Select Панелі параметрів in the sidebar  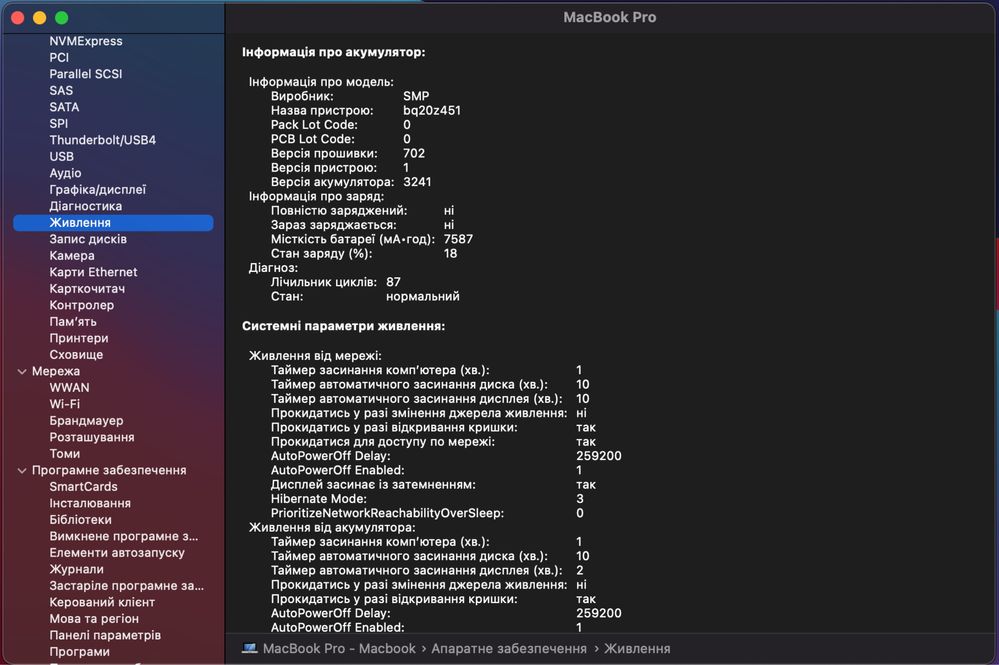point(105,636)
